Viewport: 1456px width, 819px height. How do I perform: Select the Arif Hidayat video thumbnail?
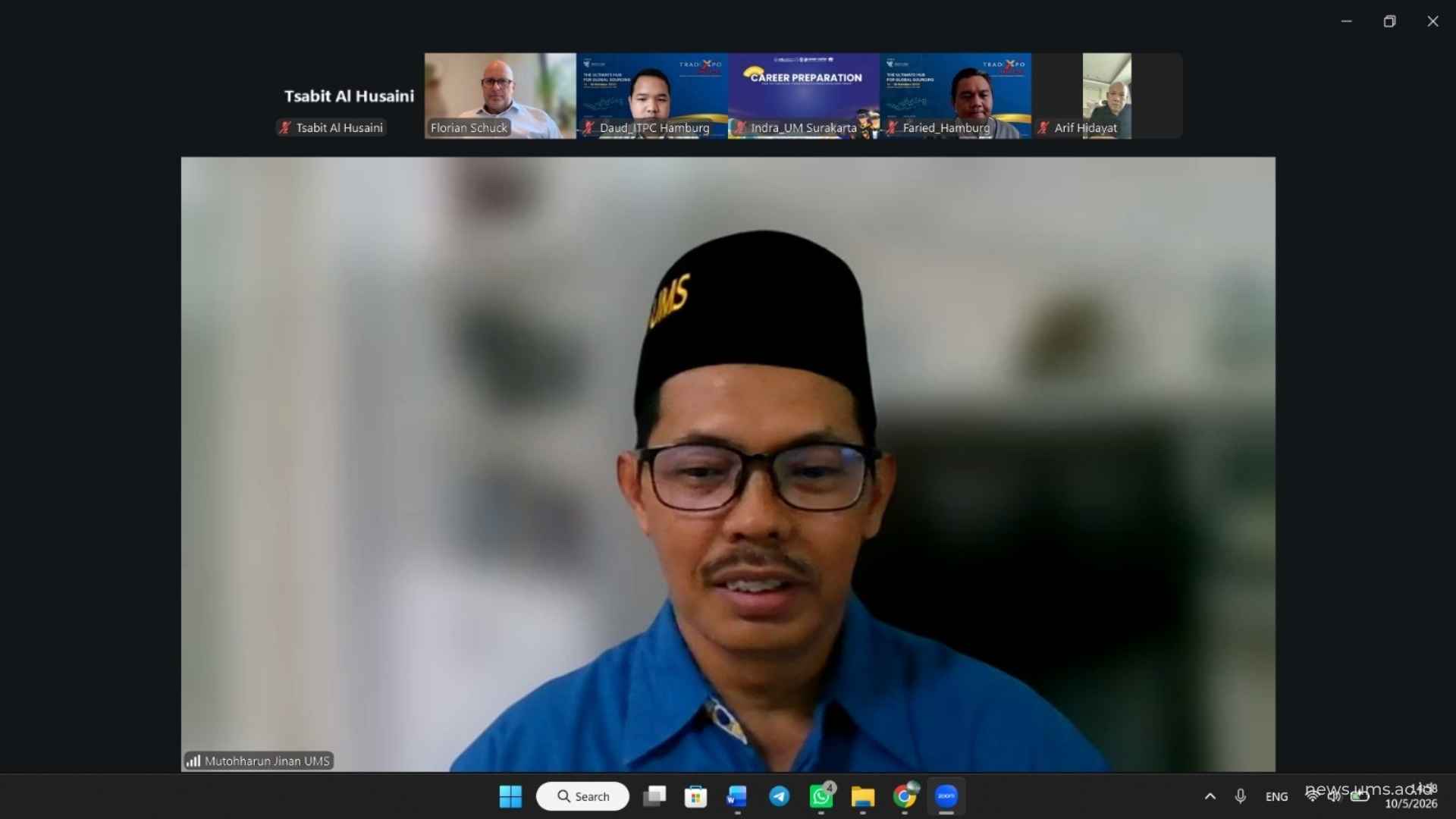tap(1107, 96)
